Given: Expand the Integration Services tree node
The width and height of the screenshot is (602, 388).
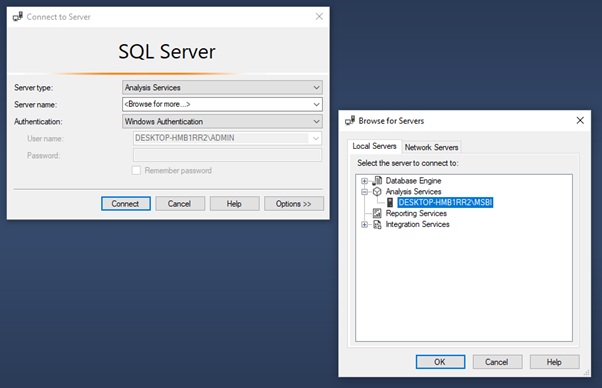Looking at the screenshot, I should click(364, 225).
